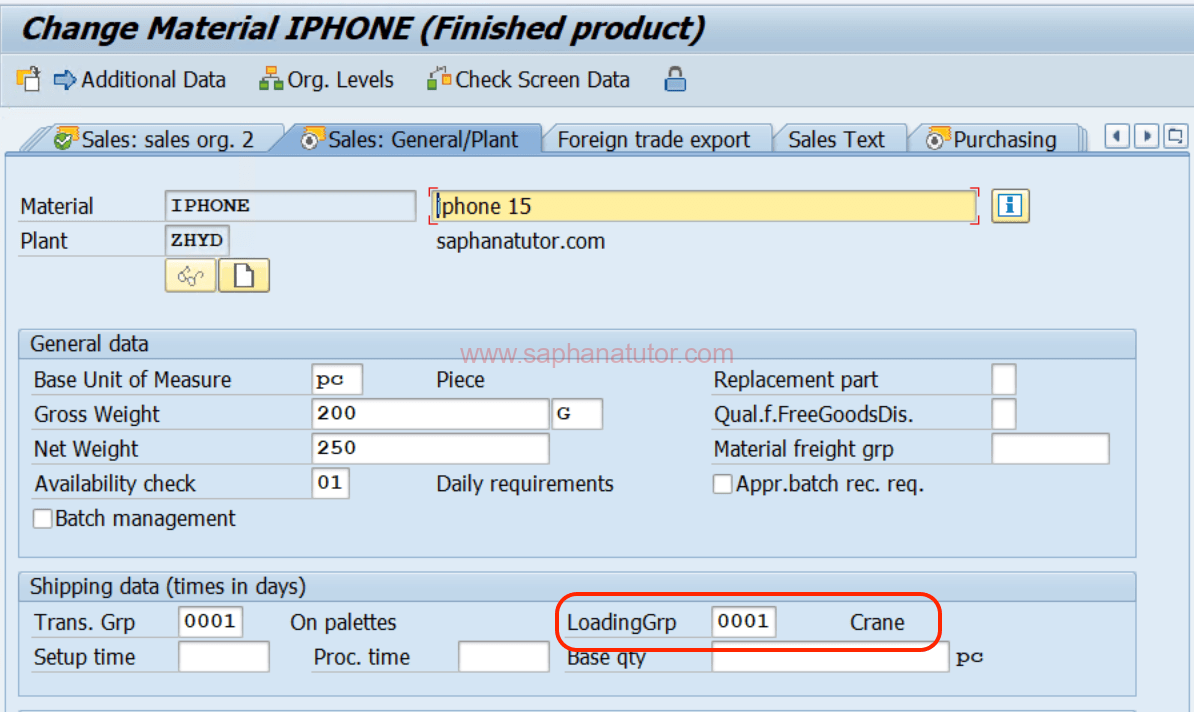
Task: Click the Net Weight field 250
Action: tap(430, 449)
